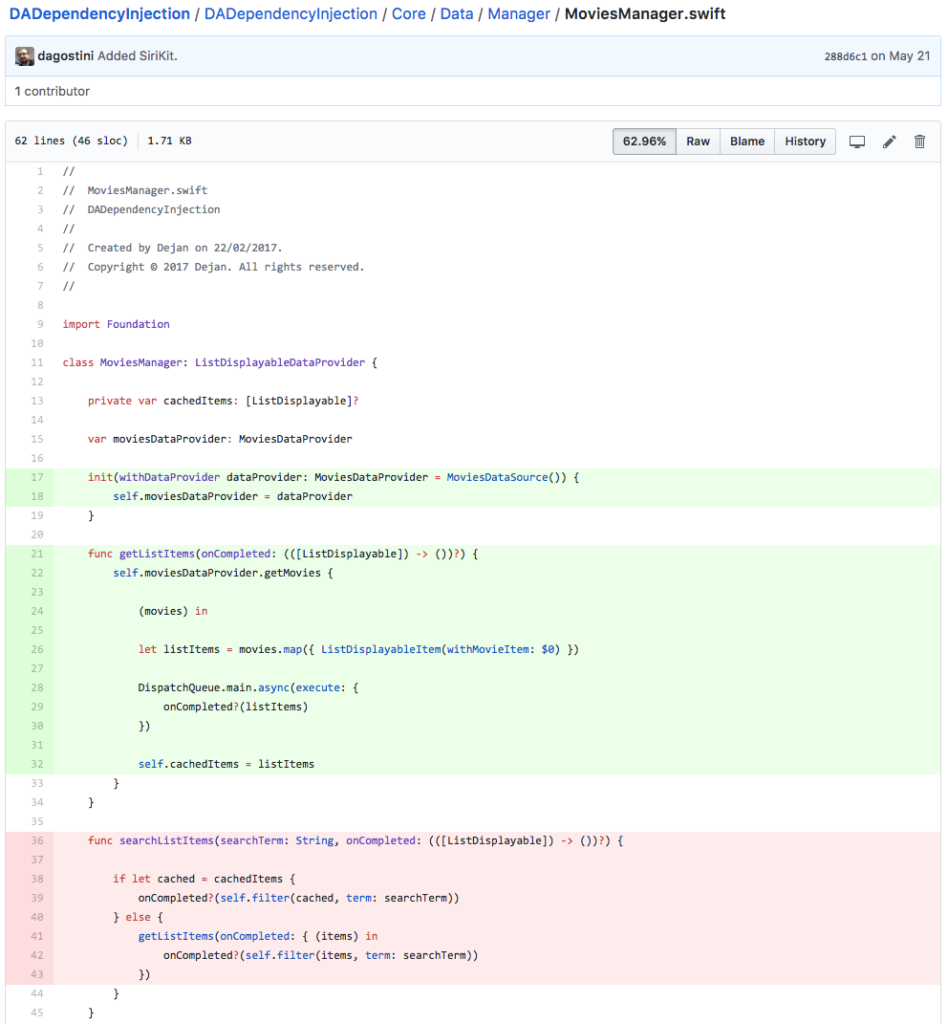This screenshot has height=1024, width=948.
Task: View file History
Action: (x=805, y=142)
